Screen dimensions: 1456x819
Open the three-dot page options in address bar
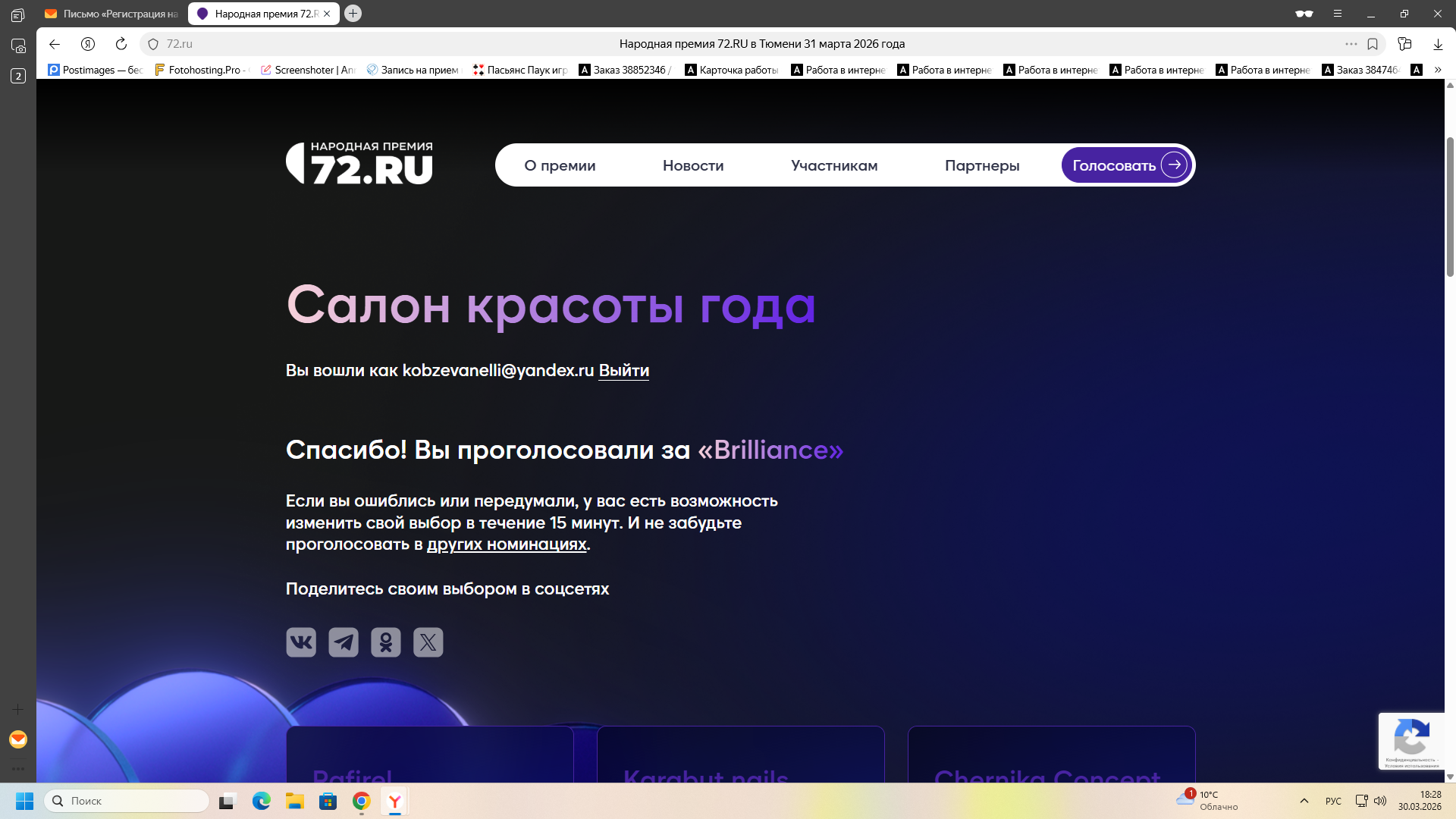pyautogui.click(x=1351, y=44)
